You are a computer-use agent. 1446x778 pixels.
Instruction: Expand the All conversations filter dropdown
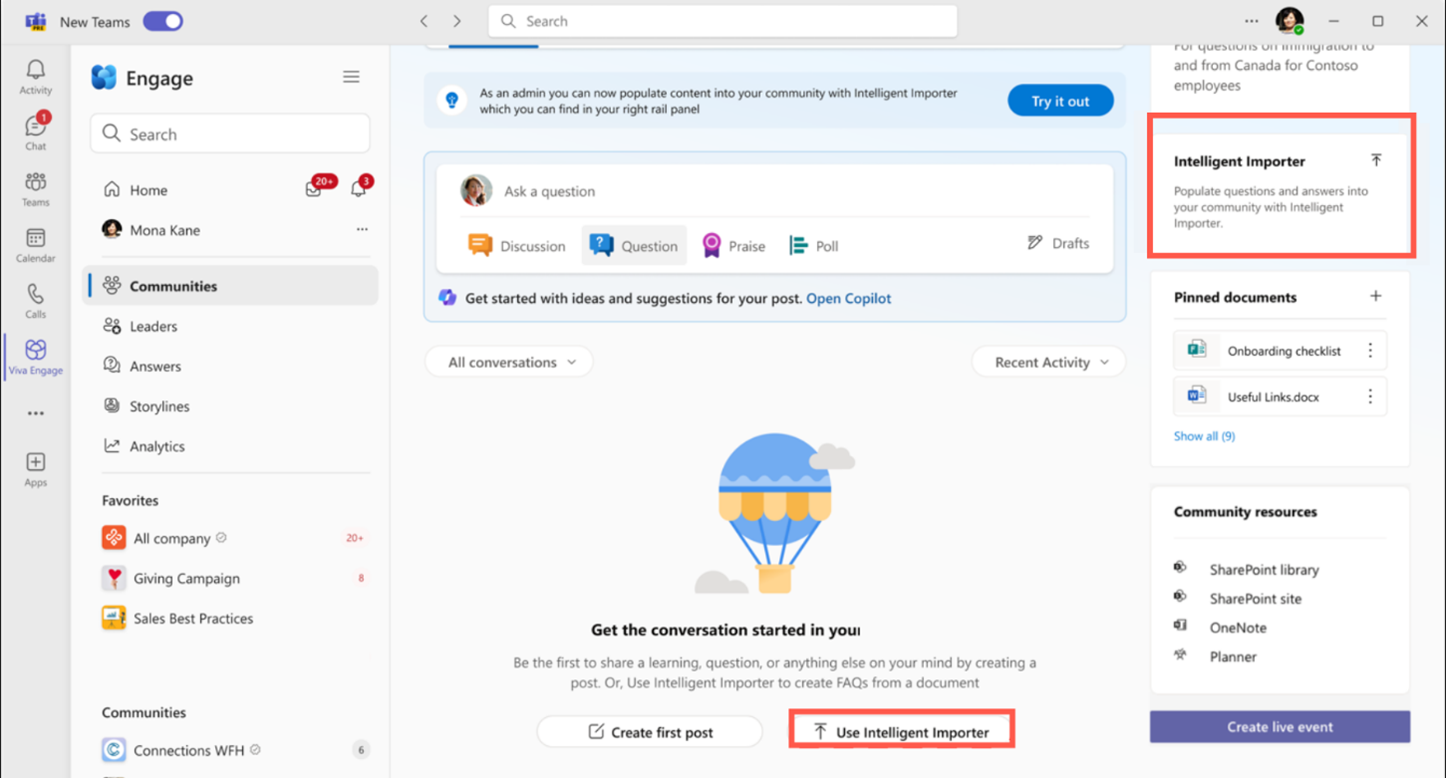coord(509,362)
